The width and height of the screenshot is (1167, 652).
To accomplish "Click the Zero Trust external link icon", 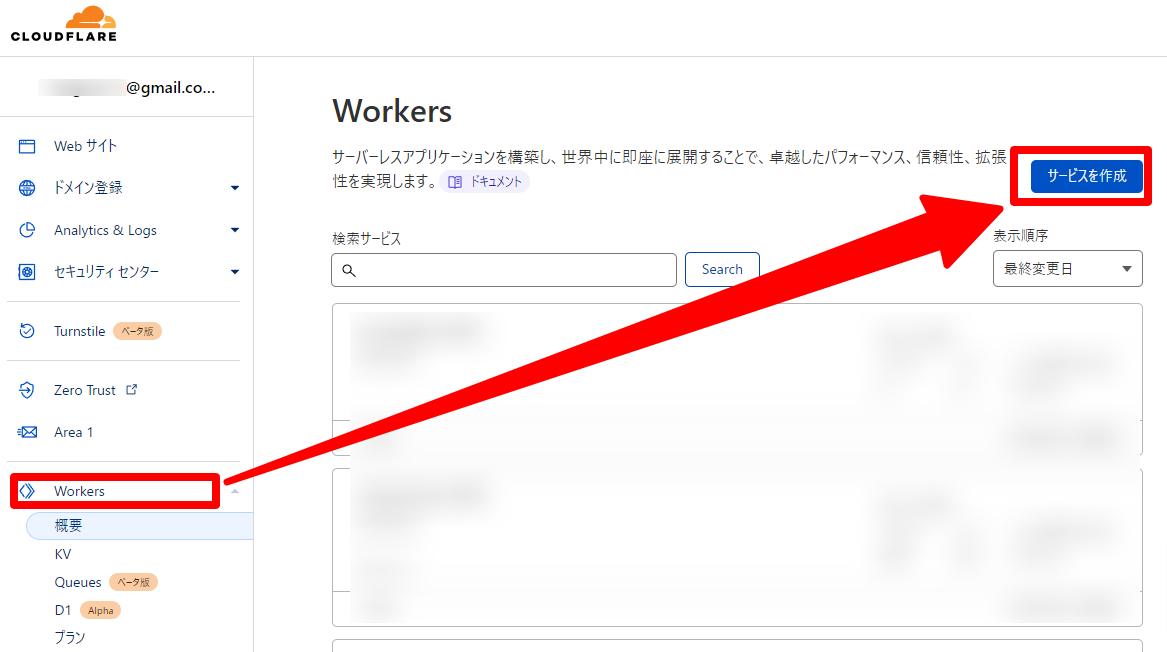I will tap(132, 389).
